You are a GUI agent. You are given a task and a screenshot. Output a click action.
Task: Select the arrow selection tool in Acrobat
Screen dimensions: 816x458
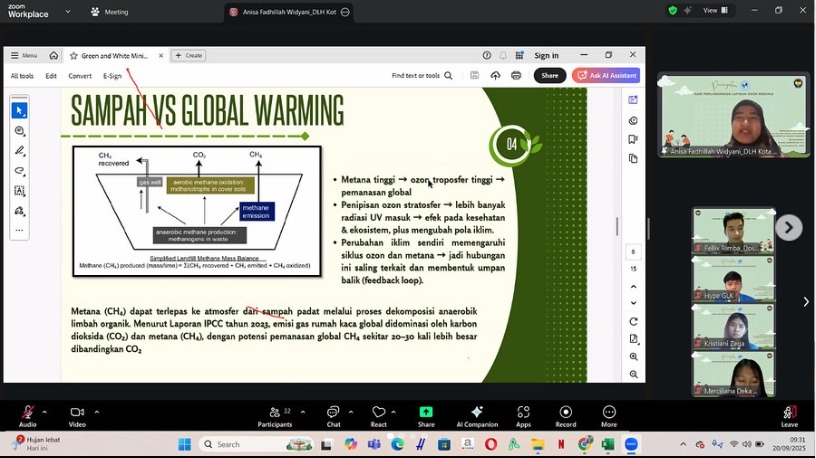(x=19, y=110)
